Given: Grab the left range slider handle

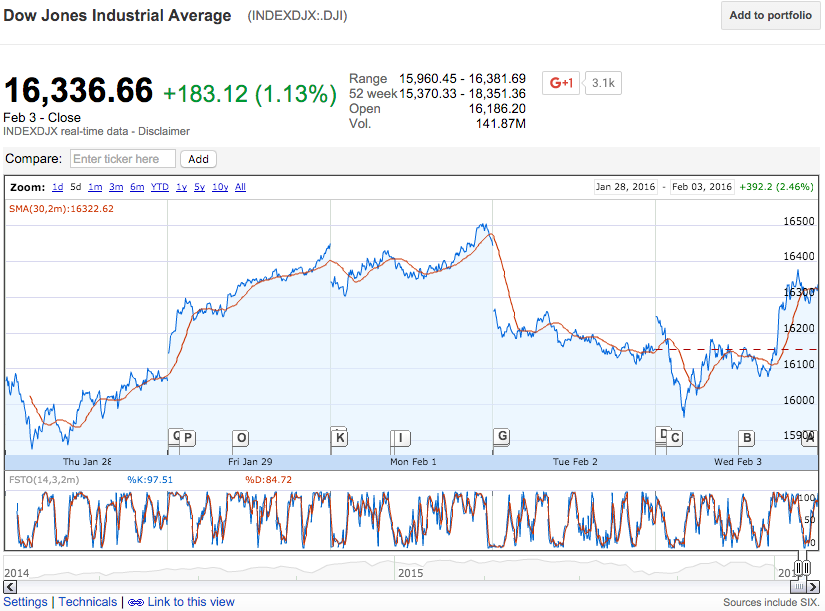Looking at the screenshot, I should pyautogui.click(x=798, y=567).
